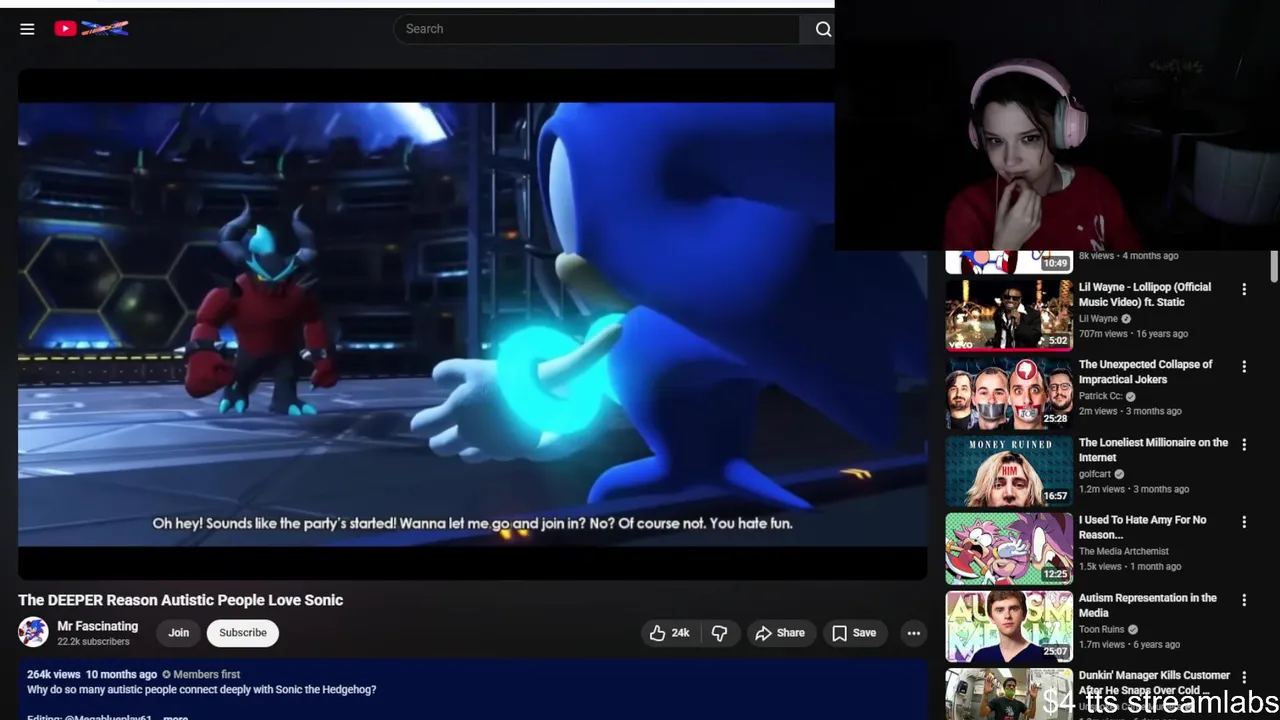Screen dimensions: 1280x720
Task: Open the Impractical Jokers collapse video thumbnail
Action: [1009, 393]
